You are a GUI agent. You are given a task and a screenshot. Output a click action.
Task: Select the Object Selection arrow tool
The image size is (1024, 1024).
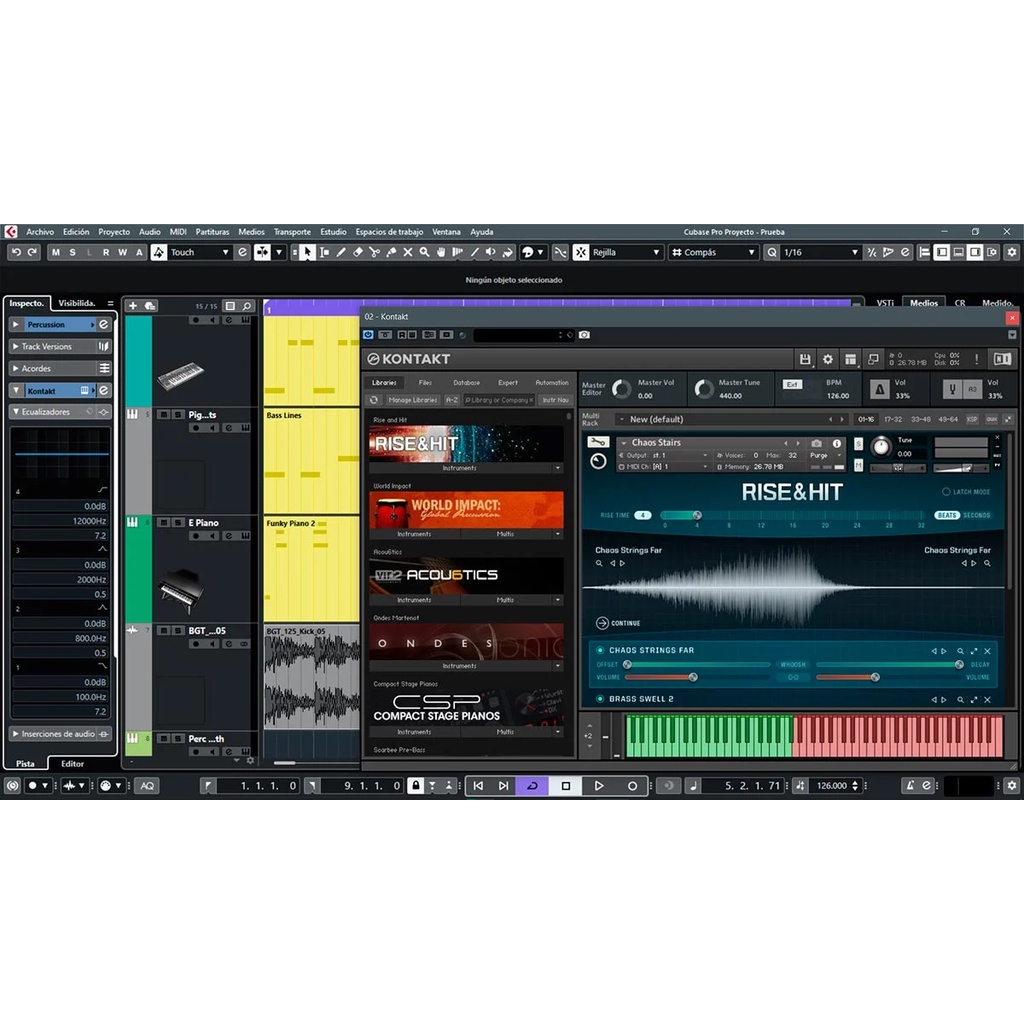[307, 252]
